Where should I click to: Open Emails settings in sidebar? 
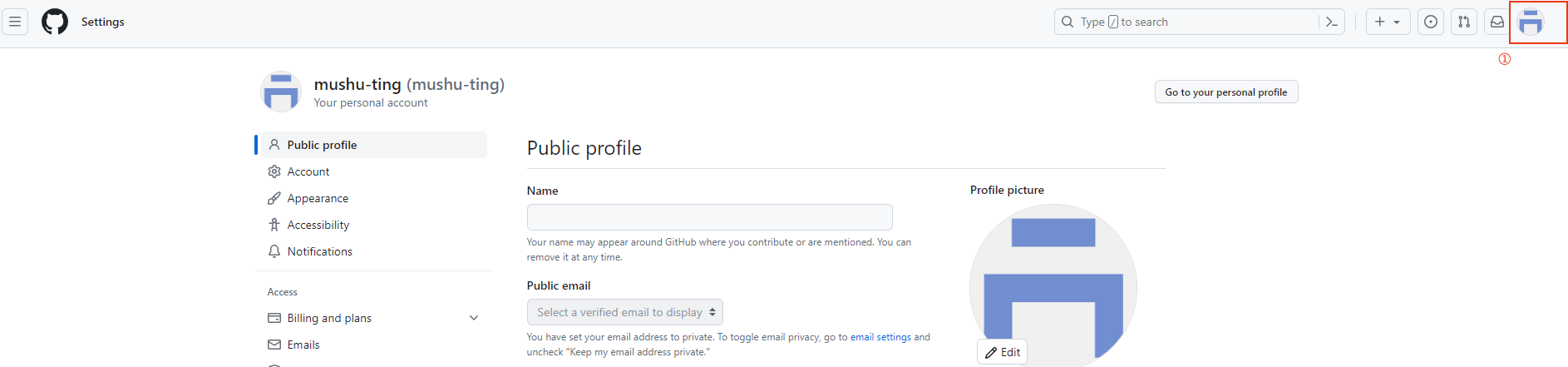303,345
